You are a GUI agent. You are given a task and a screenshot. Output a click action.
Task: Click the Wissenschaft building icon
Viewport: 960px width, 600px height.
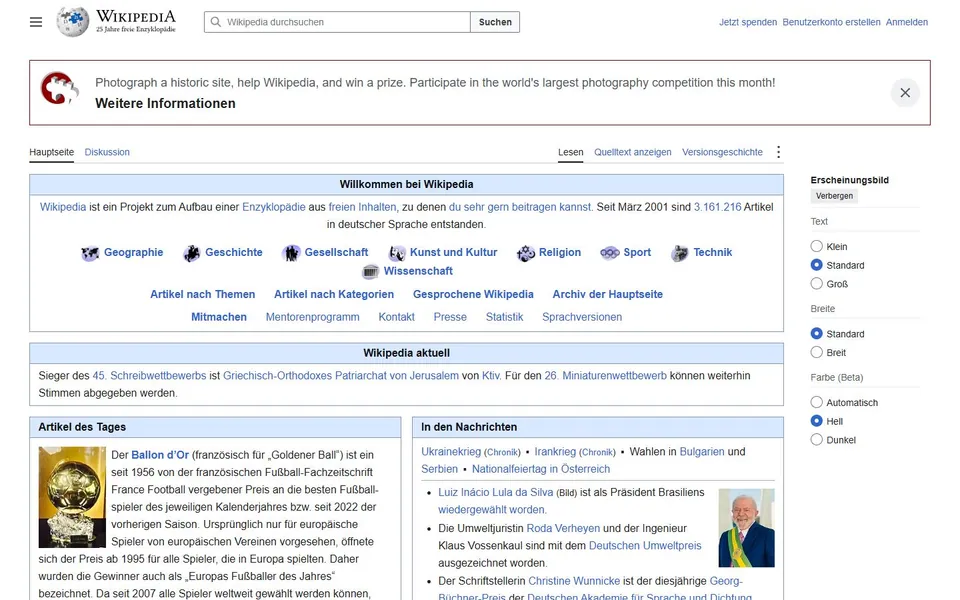point(370,271)
